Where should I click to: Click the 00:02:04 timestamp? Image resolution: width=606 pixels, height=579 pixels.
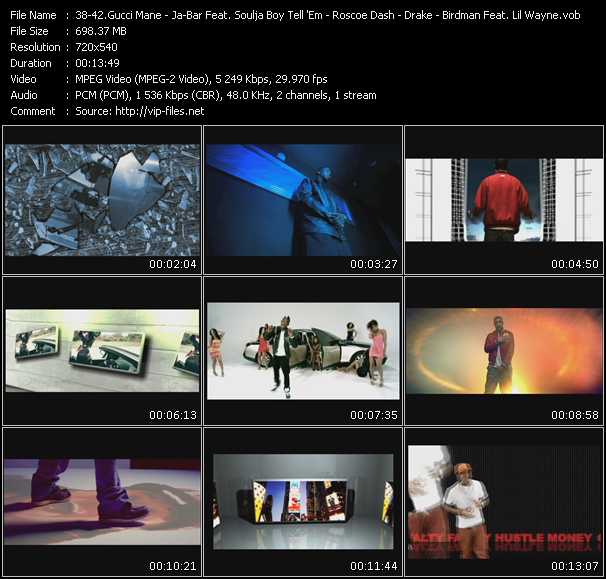pyautogui.click(x=173, y=264)
